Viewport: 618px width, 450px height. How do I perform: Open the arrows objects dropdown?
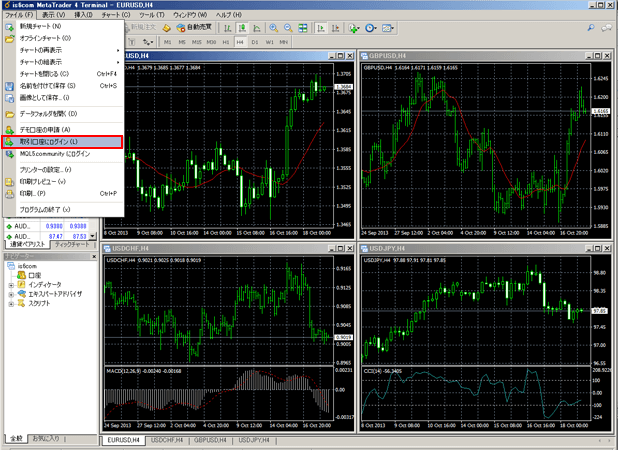[148, 42]
